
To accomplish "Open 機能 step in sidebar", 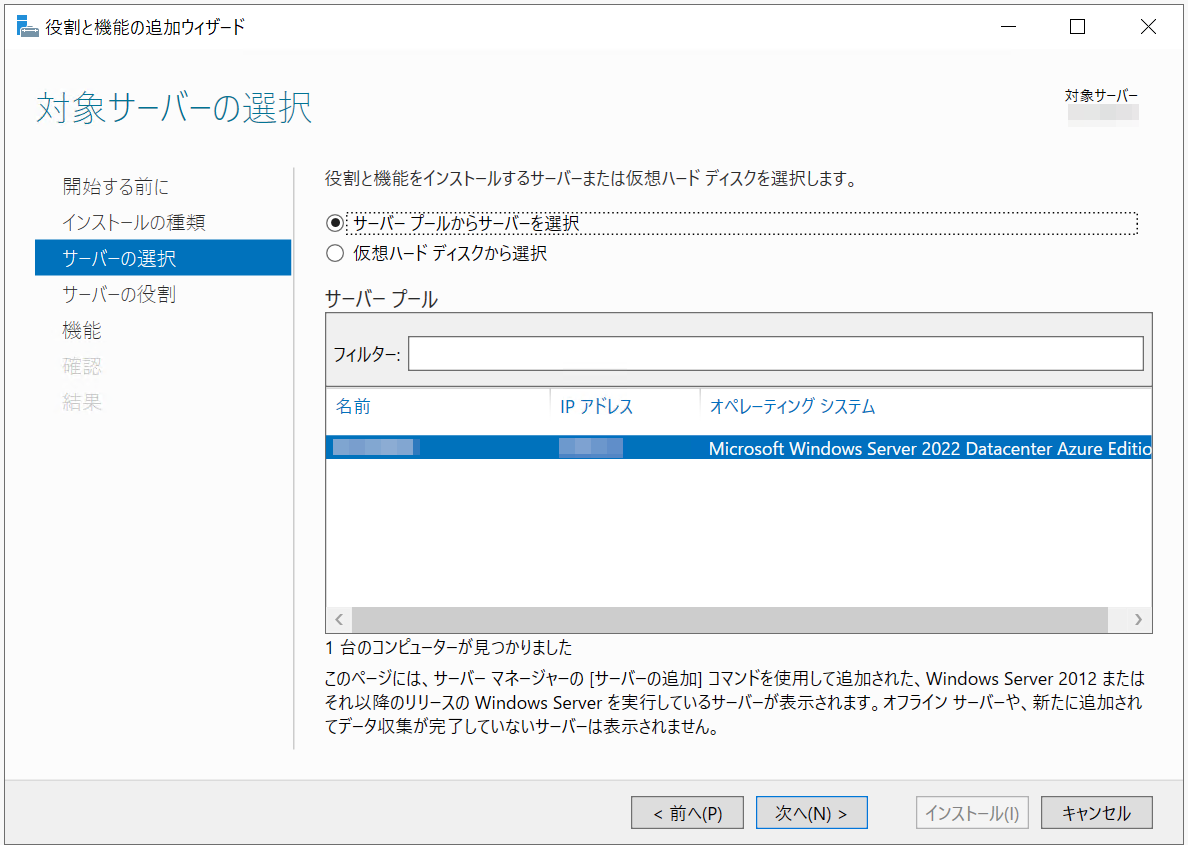I will click(82, 330).
